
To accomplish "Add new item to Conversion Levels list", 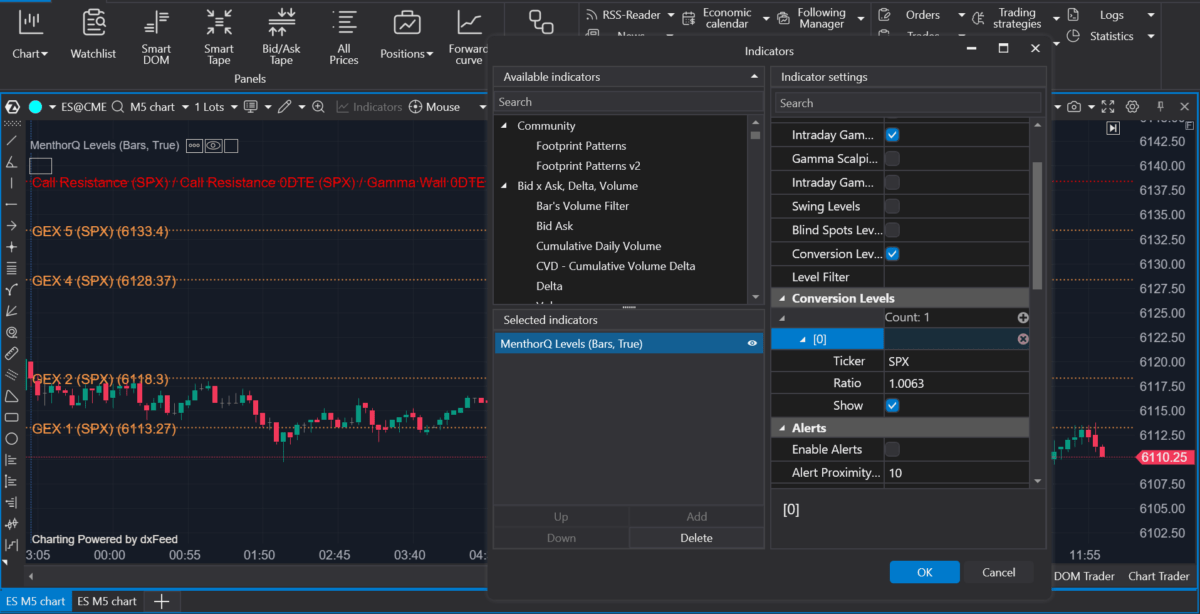I will (x=1022, y=318).
